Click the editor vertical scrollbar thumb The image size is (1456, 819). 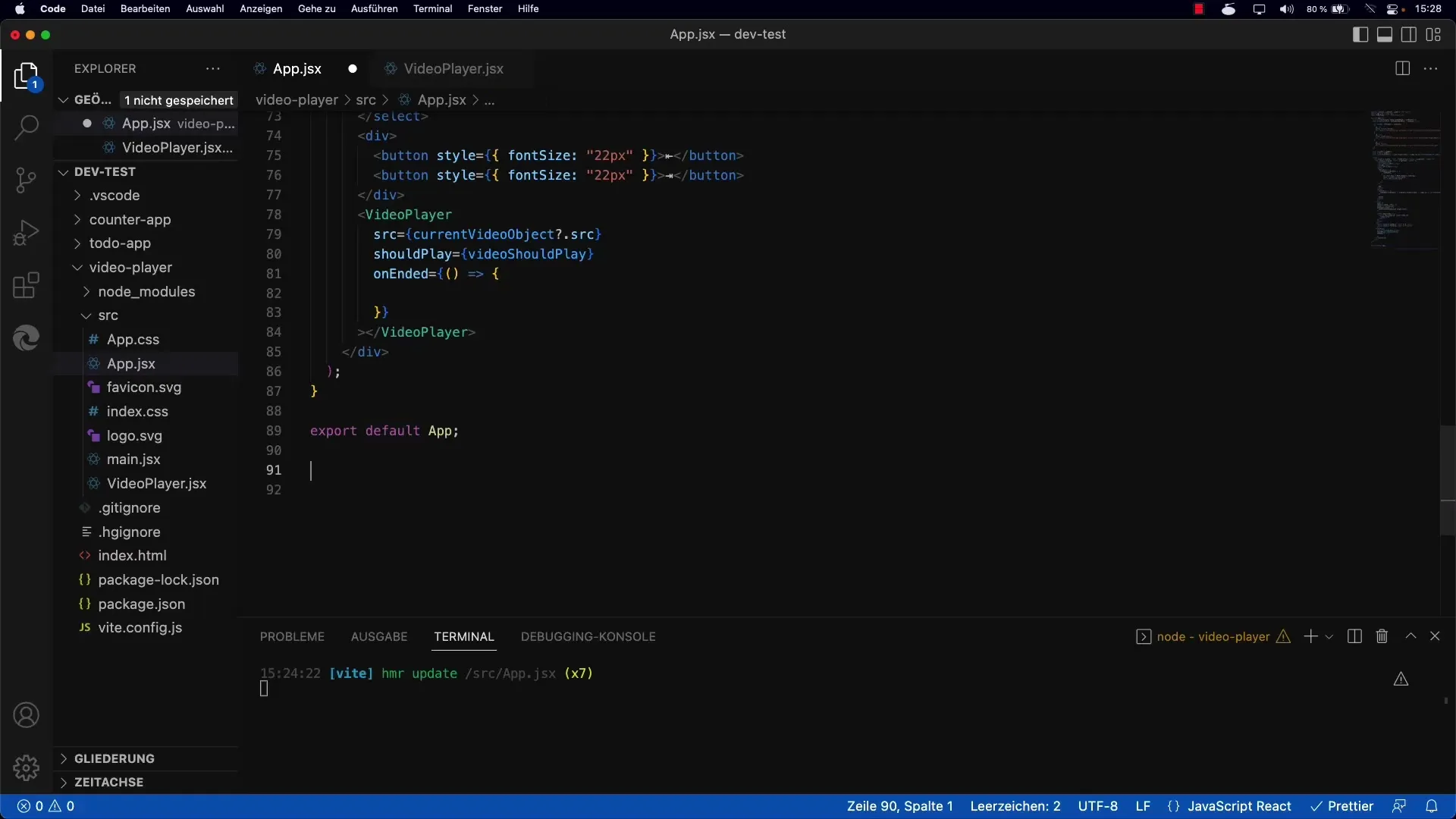1448,480
